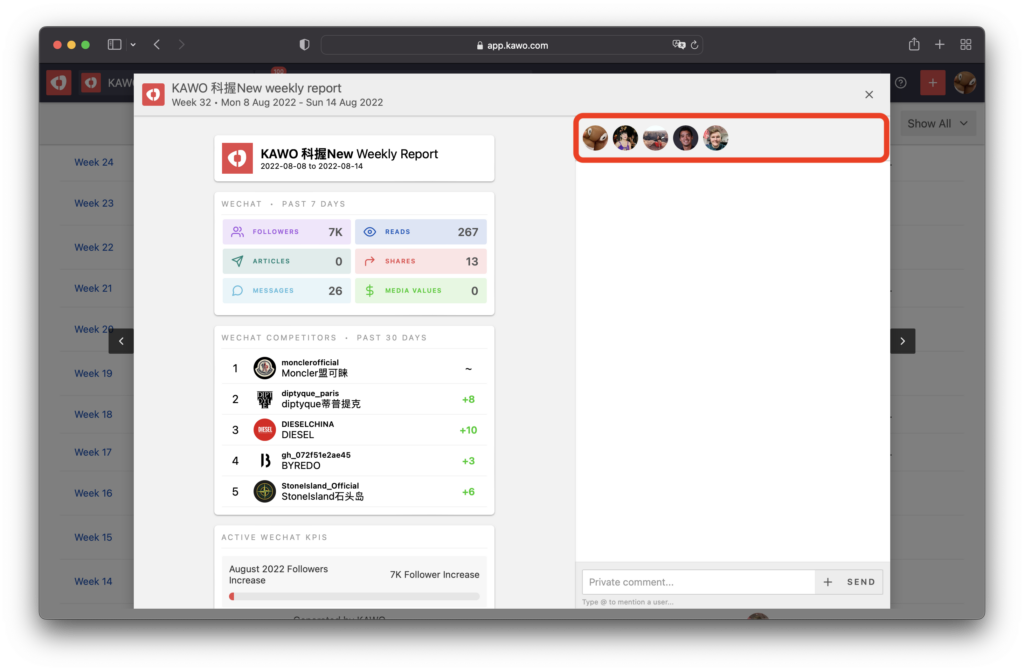Click the red plus create button
The height and width of the screenshot is (671, 1024).
pos(932,82)
